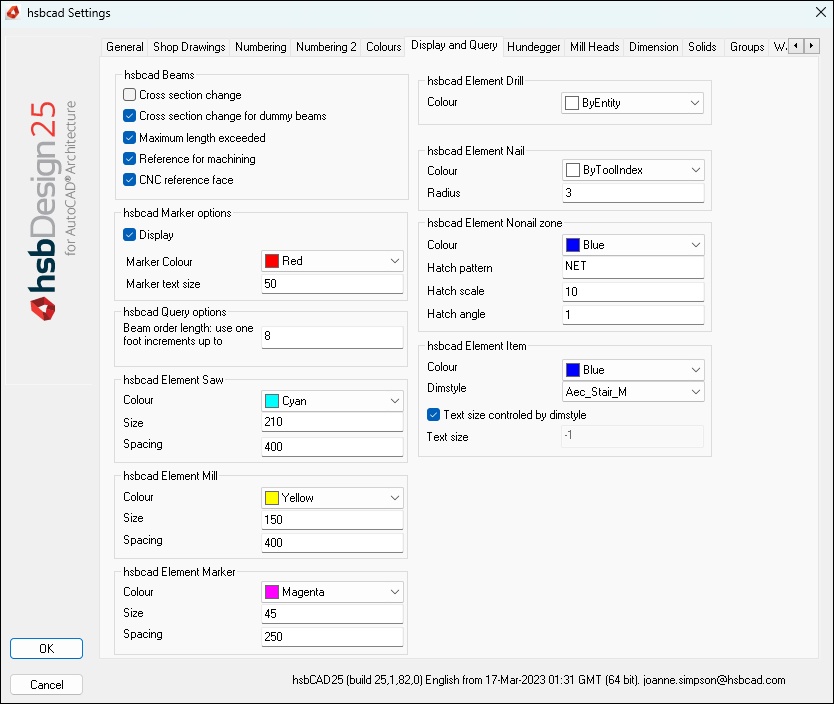
Task: Switch to the General tab
Action: (x=124, y=47)
